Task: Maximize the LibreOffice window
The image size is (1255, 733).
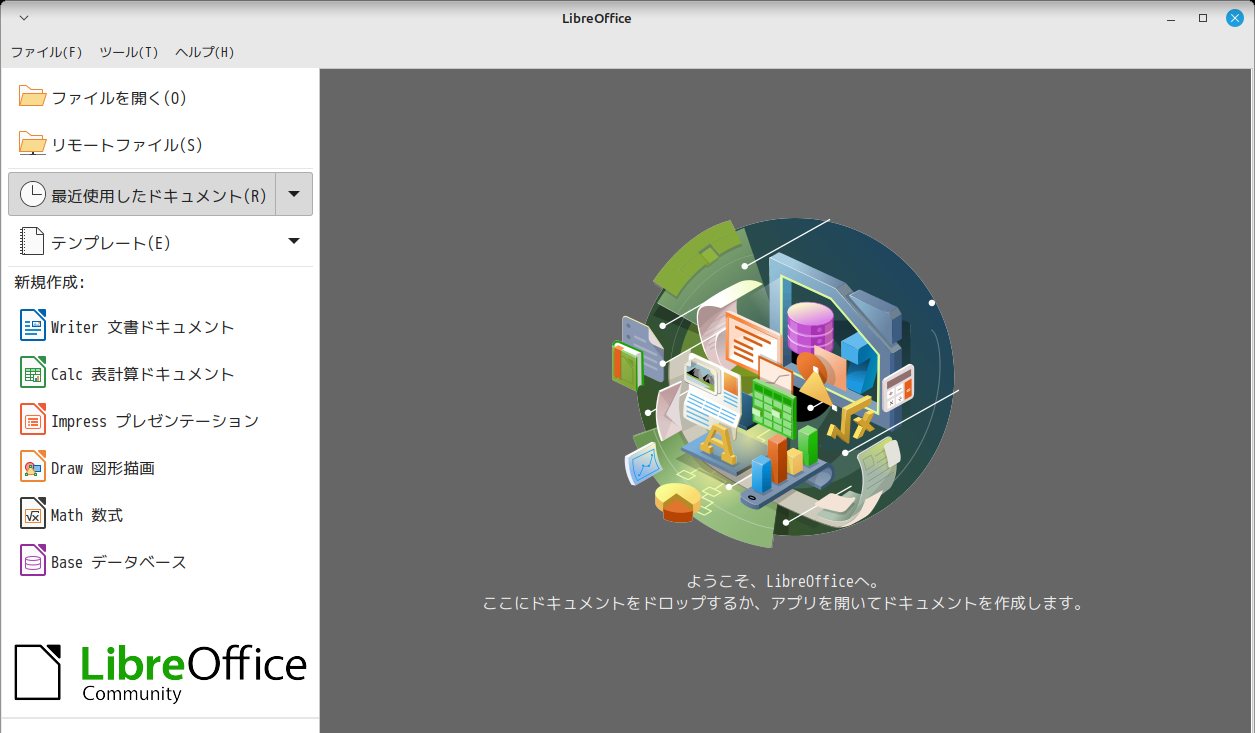Action: (x=1203, y=18)
